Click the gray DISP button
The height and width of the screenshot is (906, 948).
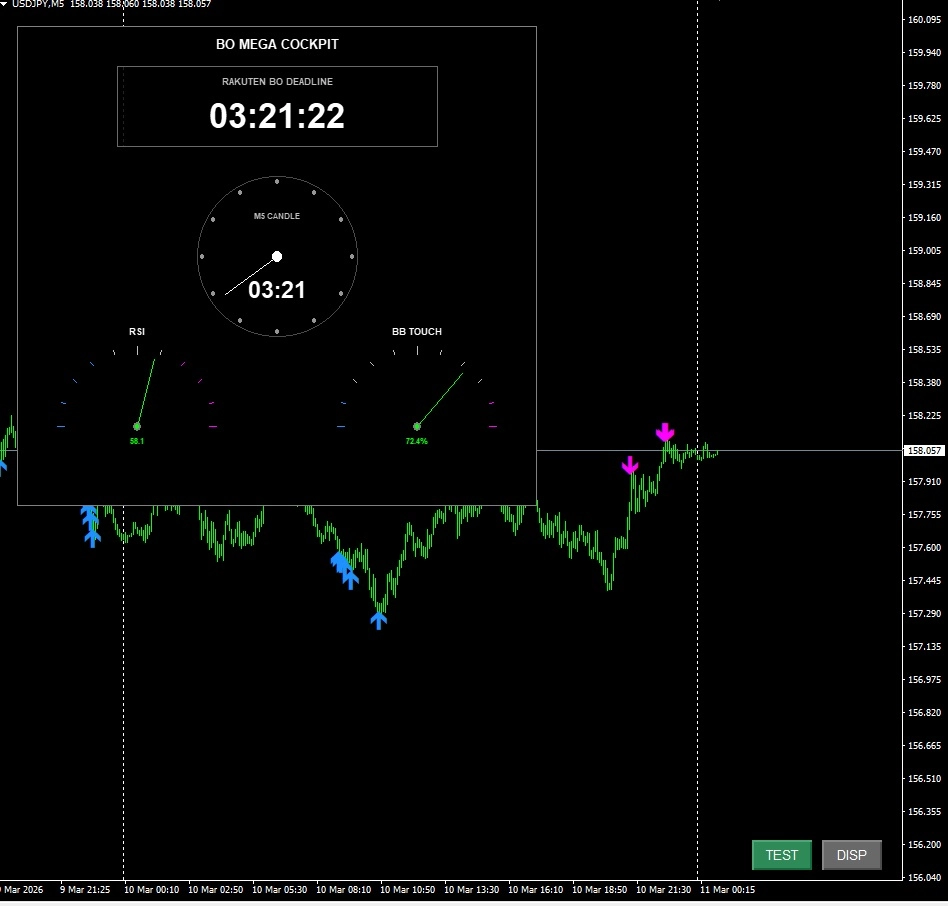point(851,855)
